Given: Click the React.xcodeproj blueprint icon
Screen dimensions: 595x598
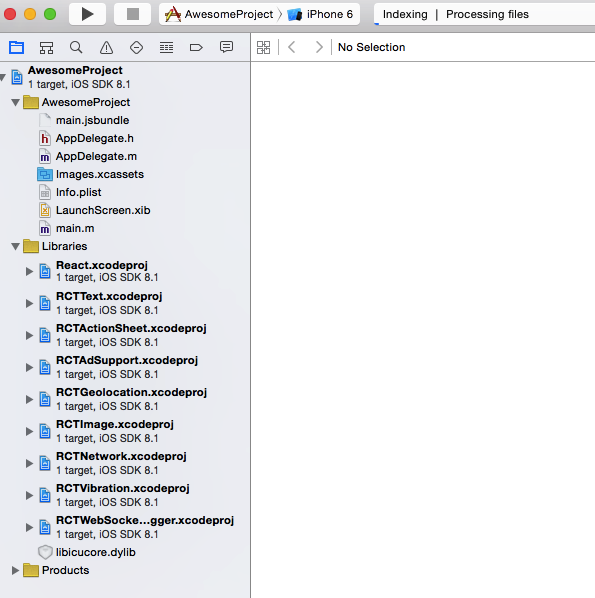Looking at the screenshot, I should point(45,271).
